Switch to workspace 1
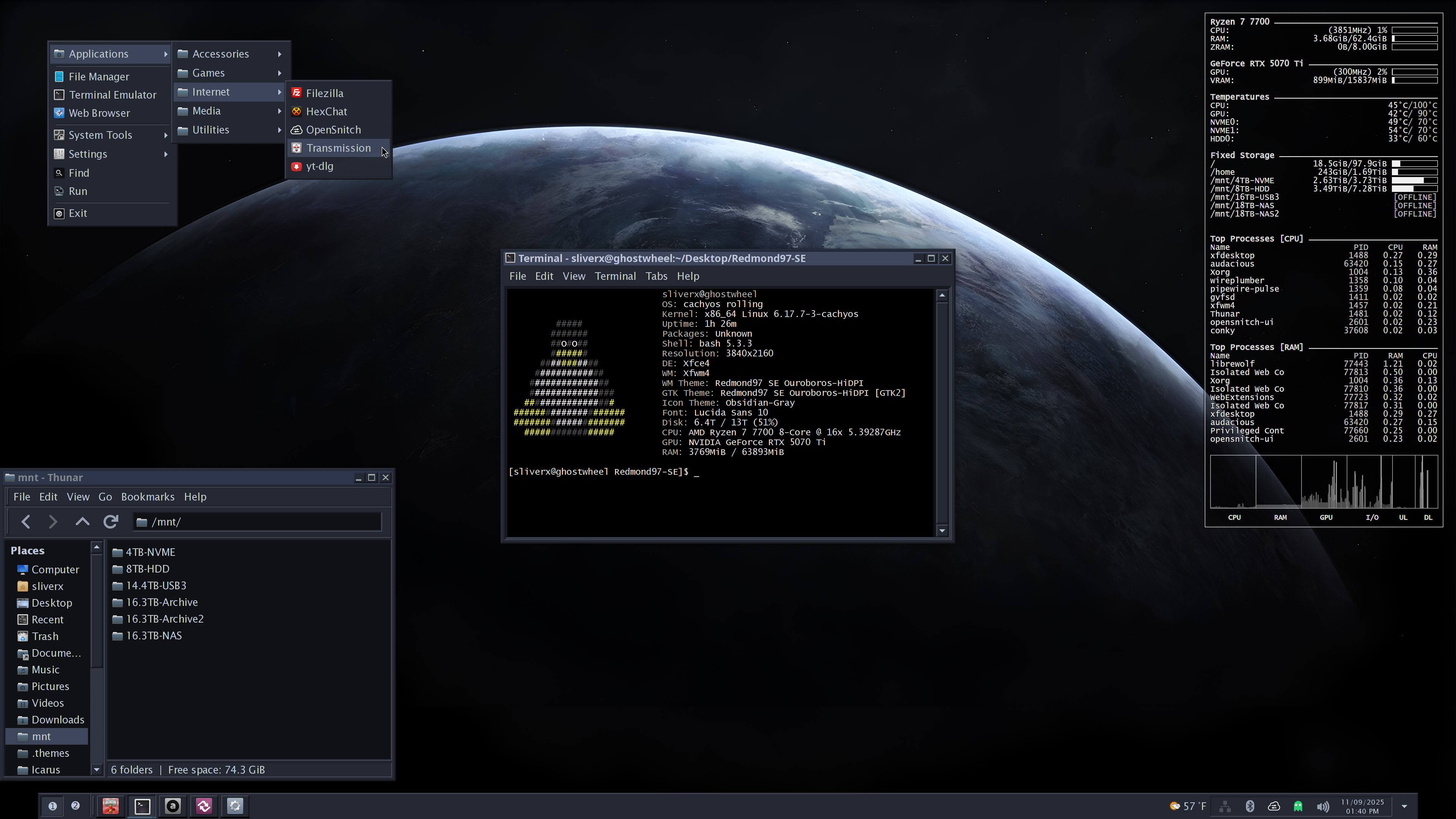 (53, 806)
